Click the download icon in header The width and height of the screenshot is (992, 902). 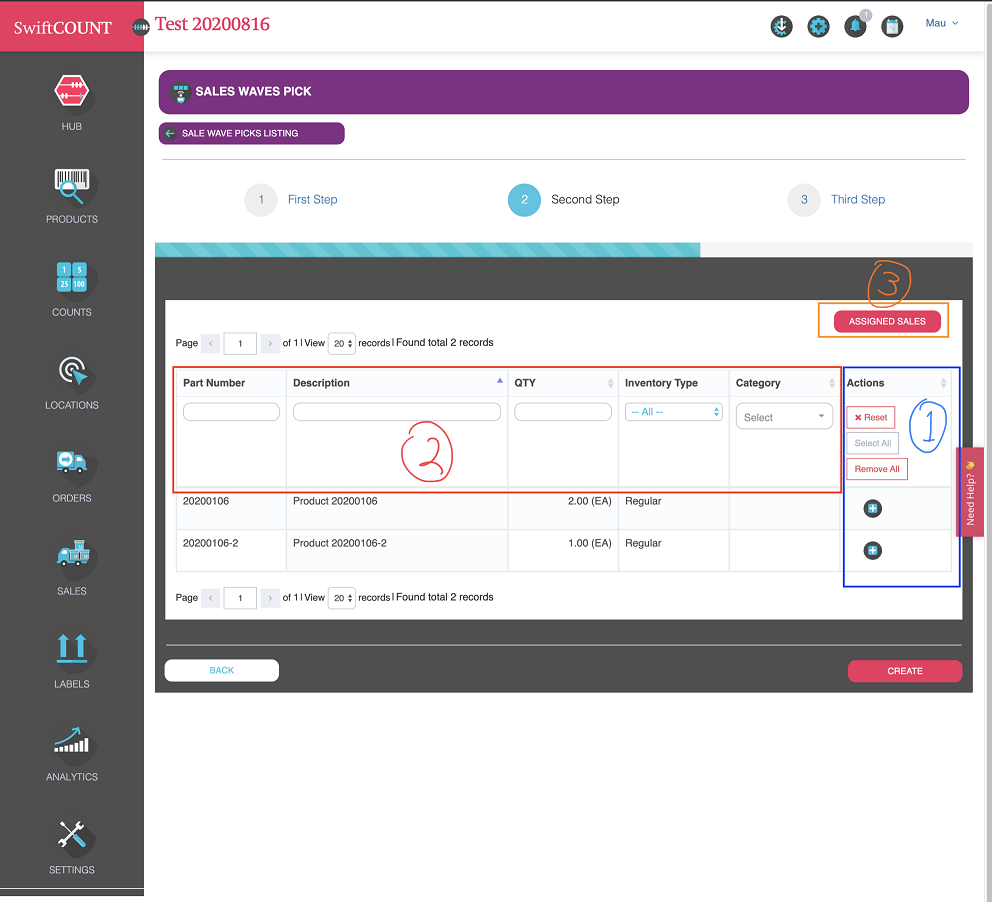(781, 27)
